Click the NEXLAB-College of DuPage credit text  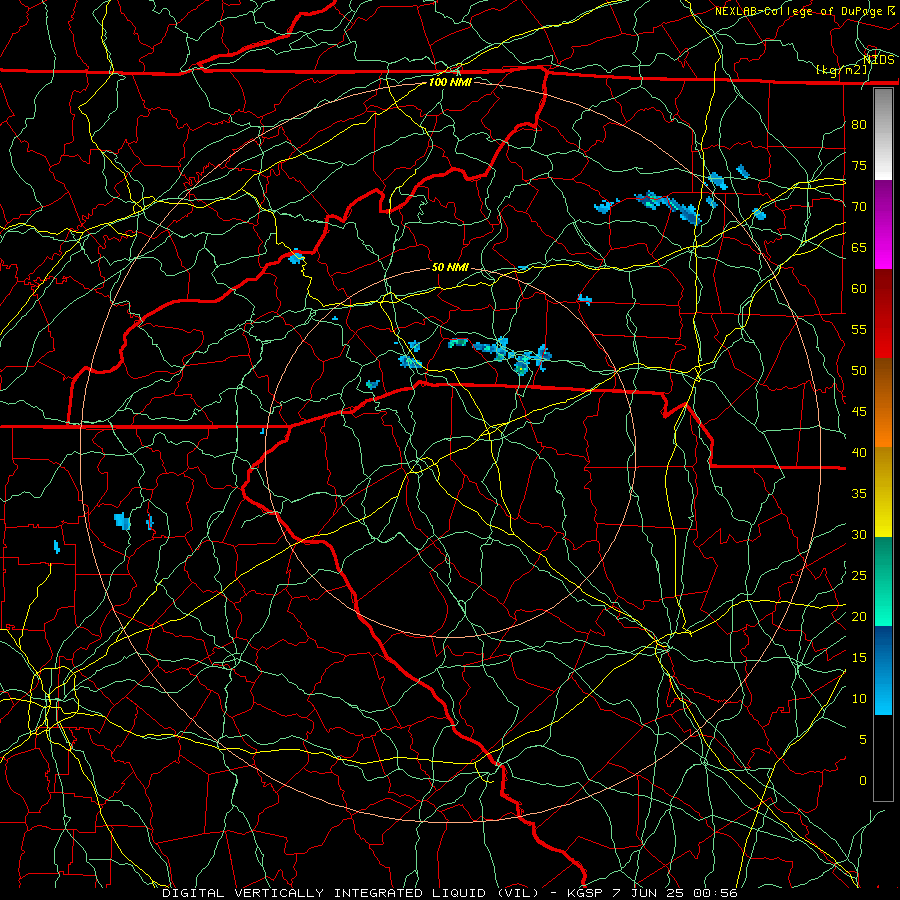(x=804, y=11)
